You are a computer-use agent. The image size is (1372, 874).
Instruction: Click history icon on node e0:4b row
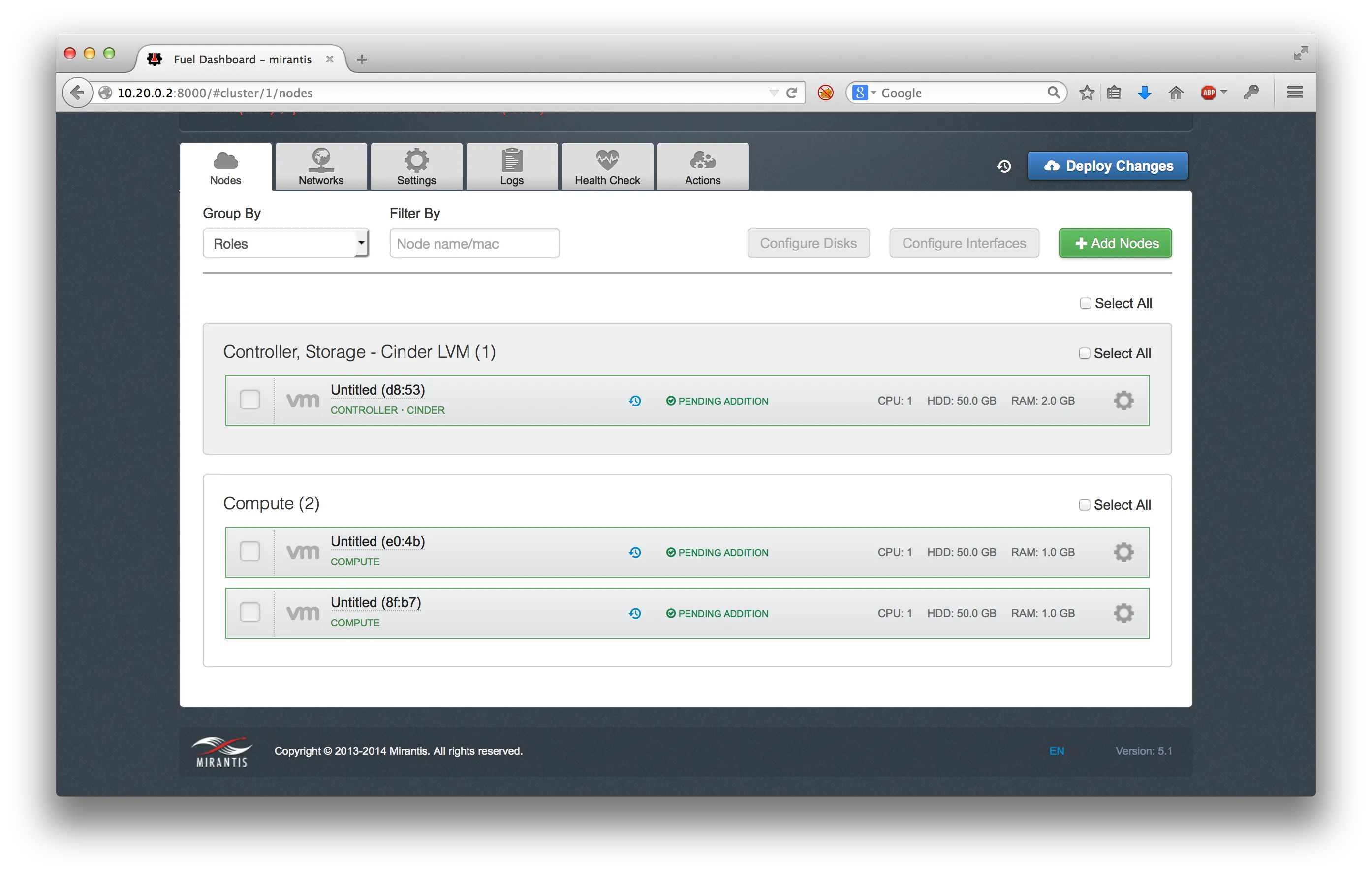635,552
